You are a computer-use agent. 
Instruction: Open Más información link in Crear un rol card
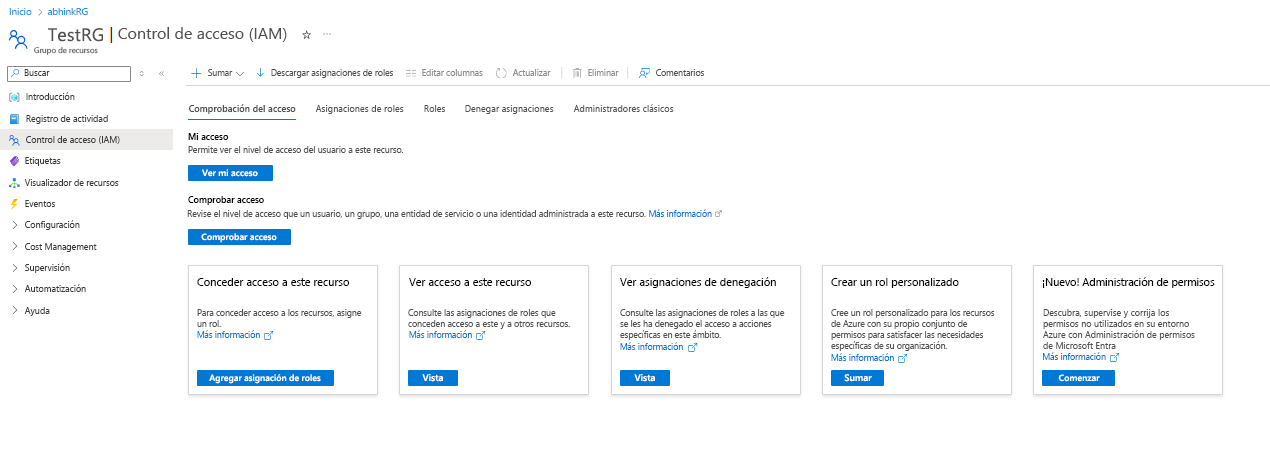pyautogui.click(x=863, y=358)
